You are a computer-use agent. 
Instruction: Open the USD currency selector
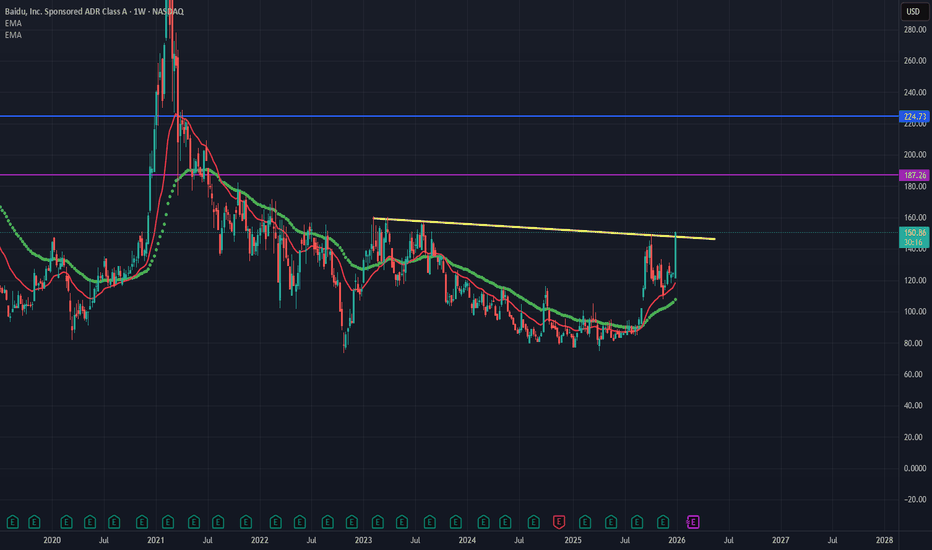click(913, 11)
